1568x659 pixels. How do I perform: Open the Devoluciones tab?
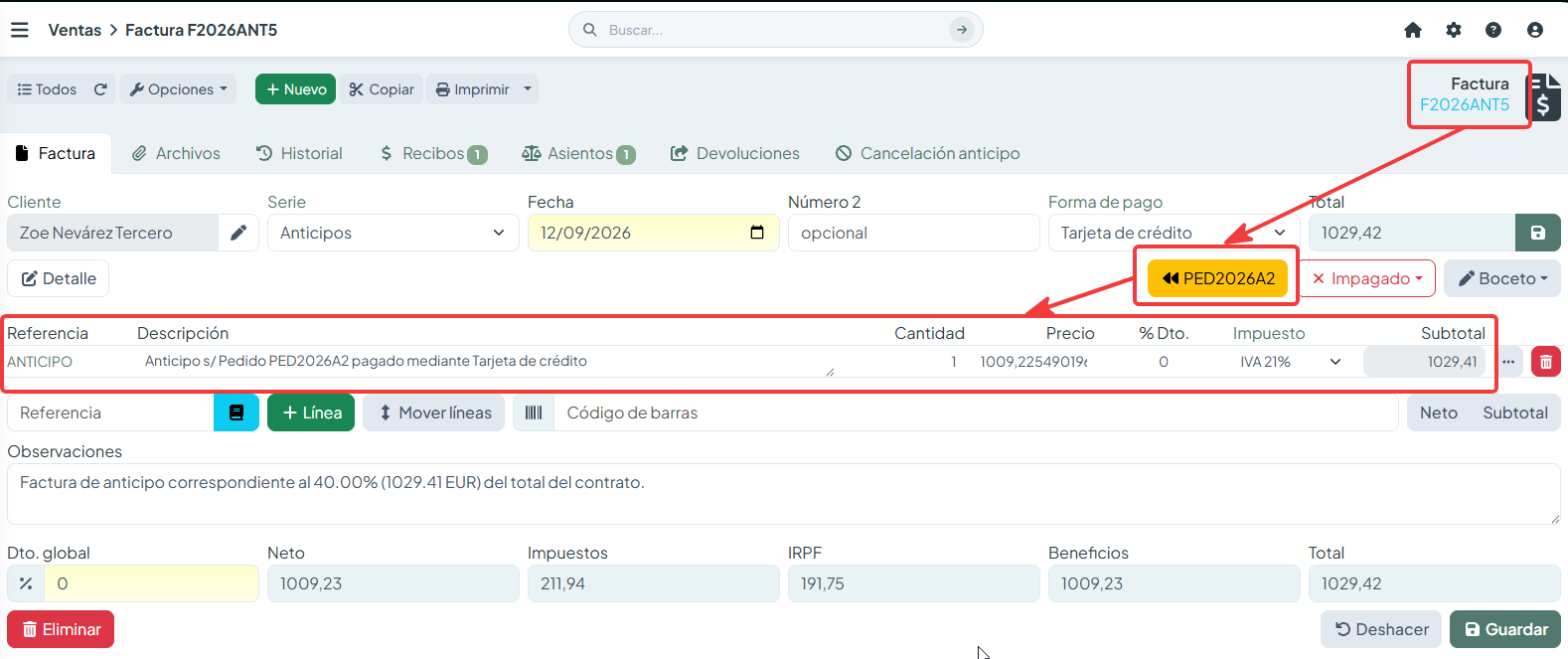pyautogui.click(x=735, y=153)
